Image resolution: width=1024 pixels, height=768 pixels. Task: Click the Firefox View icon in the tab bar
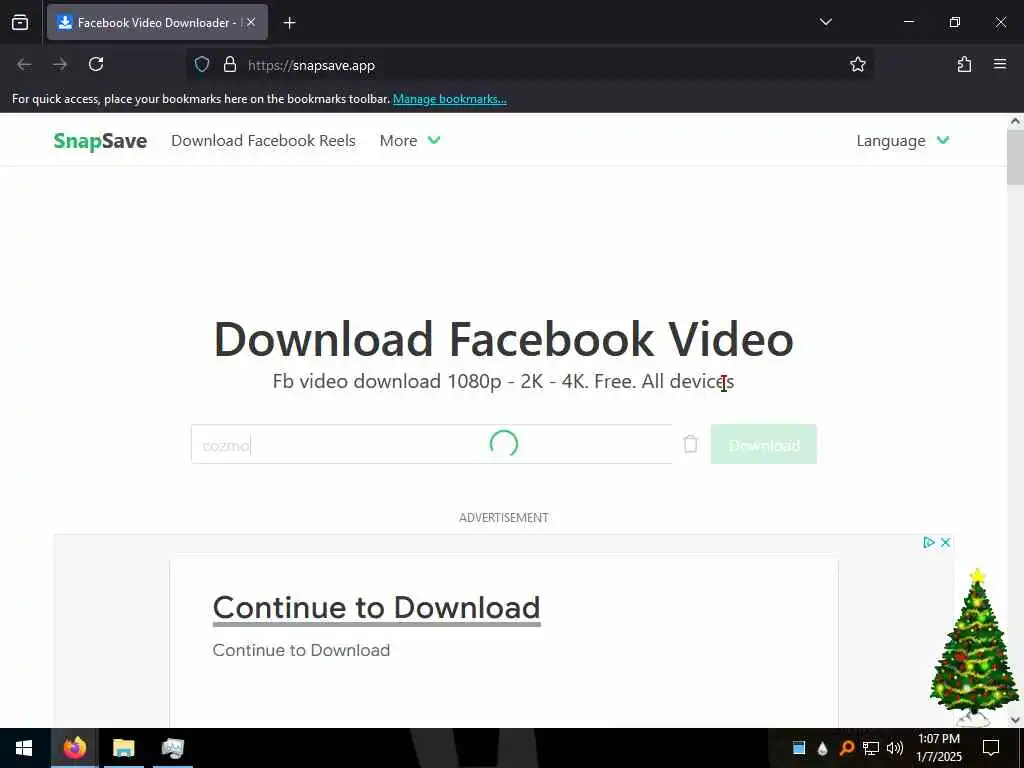click(20, 22)
